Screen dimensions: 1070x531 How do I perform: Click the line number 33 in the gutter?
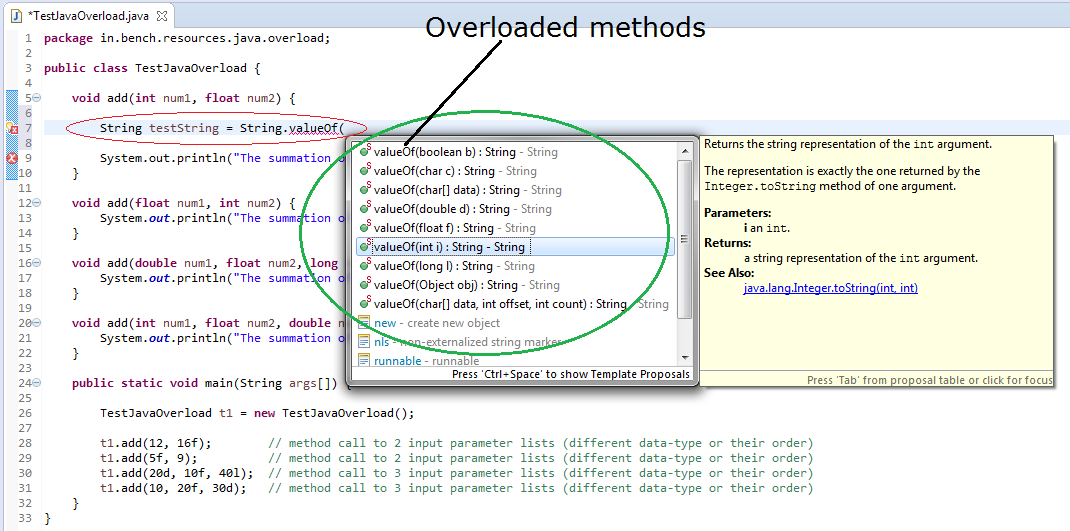click(26, 519)
